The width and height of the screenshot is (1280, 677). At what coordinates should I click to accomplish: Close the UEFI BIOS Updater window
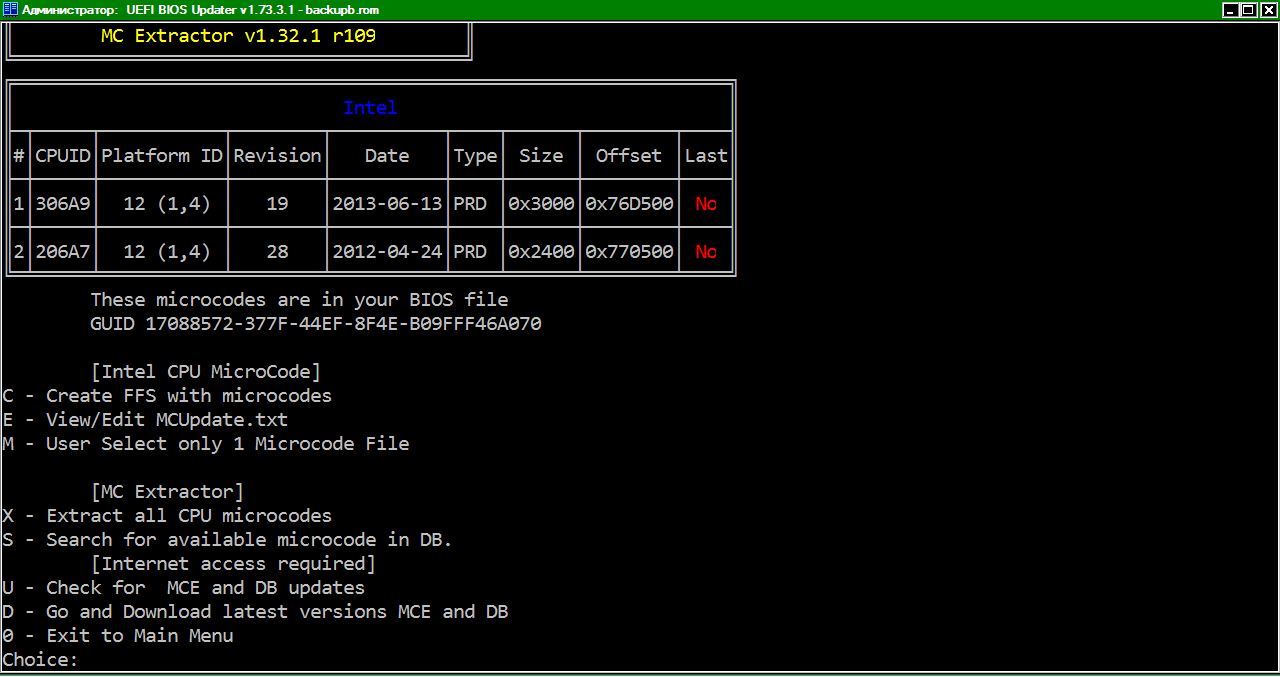(x=1267, y=10)
